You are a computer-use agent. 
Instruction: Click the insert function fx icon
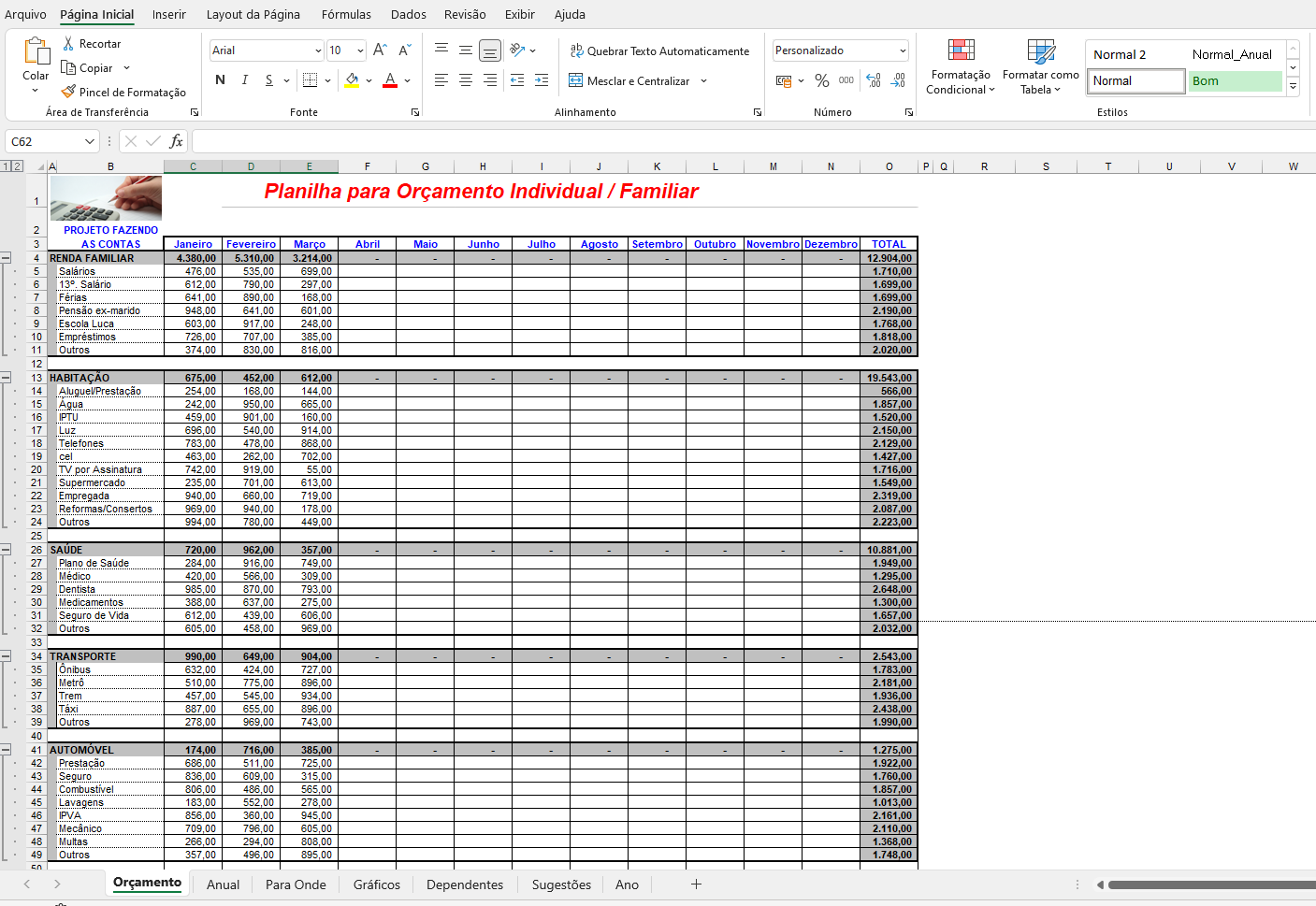click(x=176, y=141)
